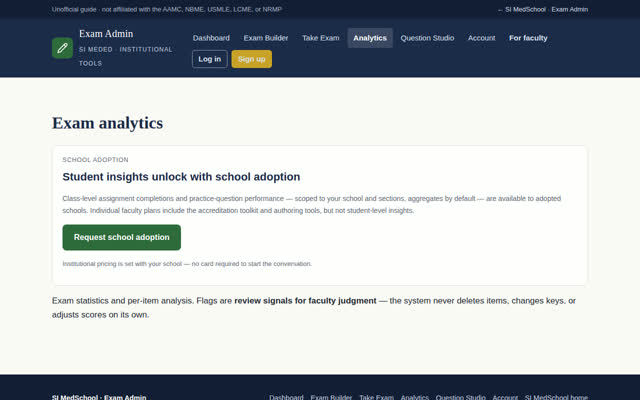The width and height of the screenshot is (640, 400).
Task: Click heading Student insights unlock with school adoption
Action: [x=181, y=177]
